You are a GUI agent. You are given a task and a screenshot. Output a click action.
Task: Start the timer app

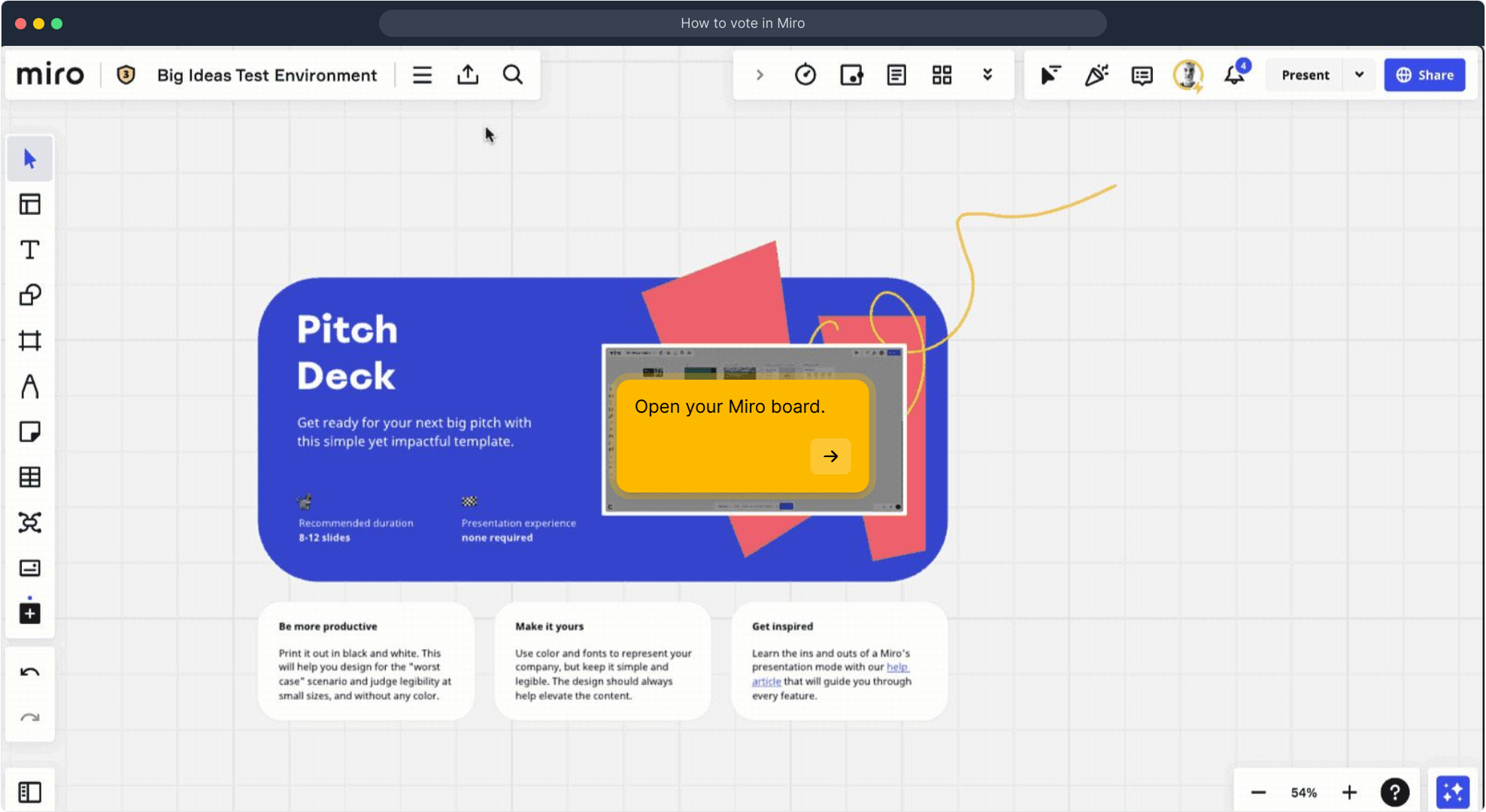pos(805,74)
